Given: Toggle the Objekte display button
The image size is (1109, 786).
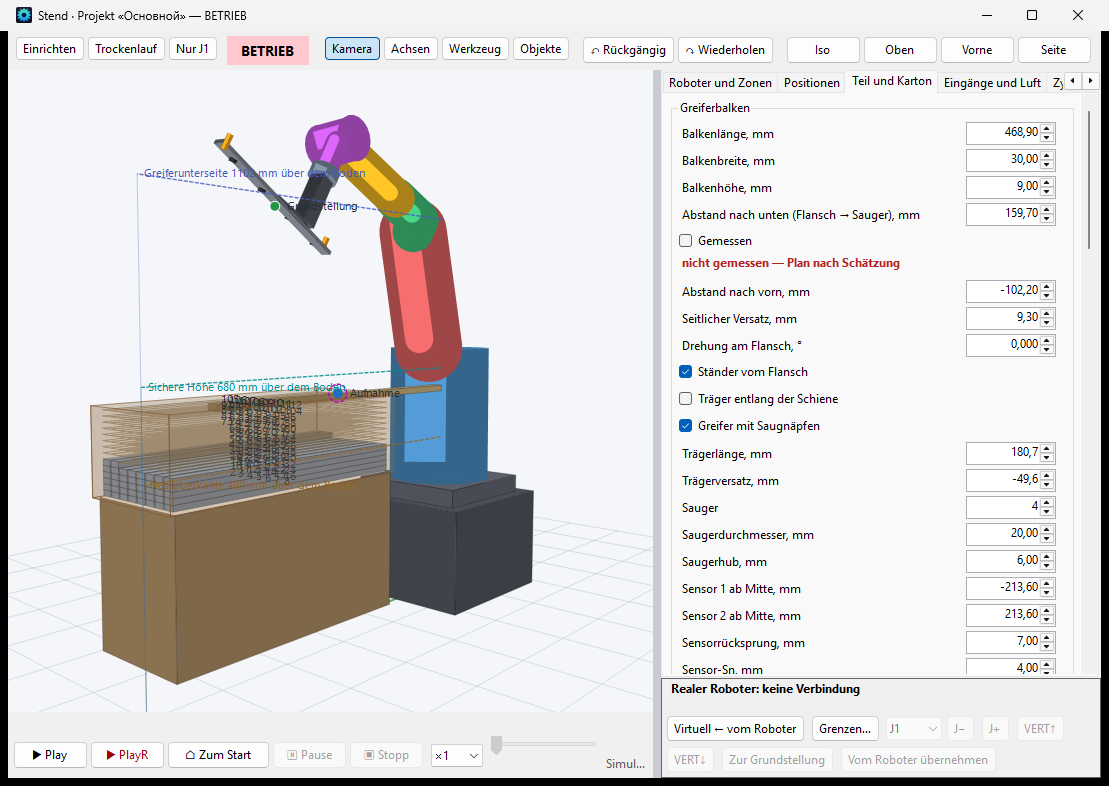Looking at the screenshot, I should click(x=541, y=49).
